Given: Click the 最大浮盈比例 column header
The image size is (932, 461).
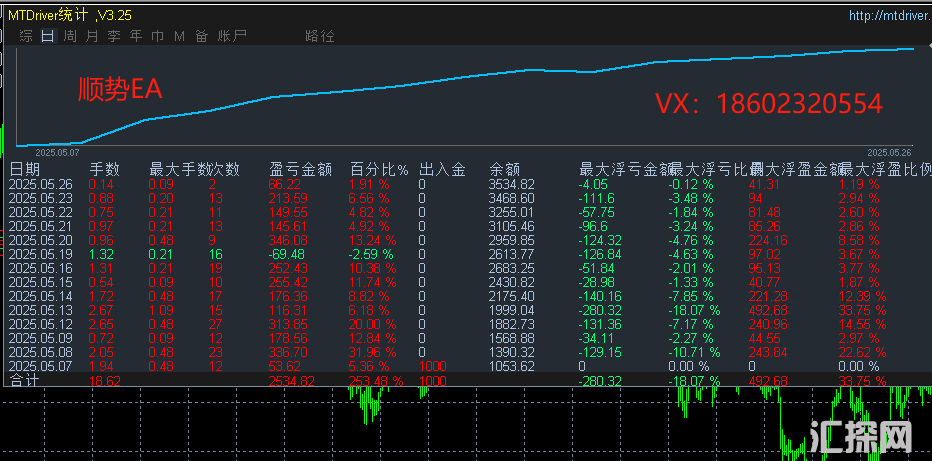Looking at the screenshot, I should tap(886, 170).
